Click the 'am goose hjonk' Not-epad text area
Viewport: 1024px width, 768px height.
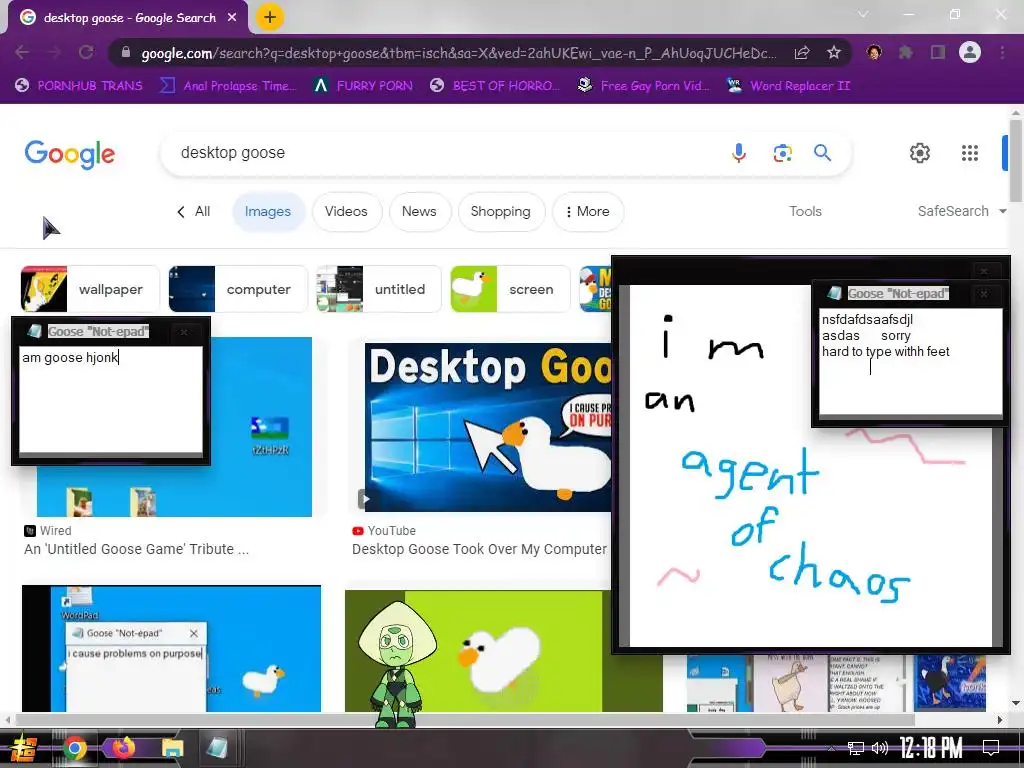pos(111,399)
